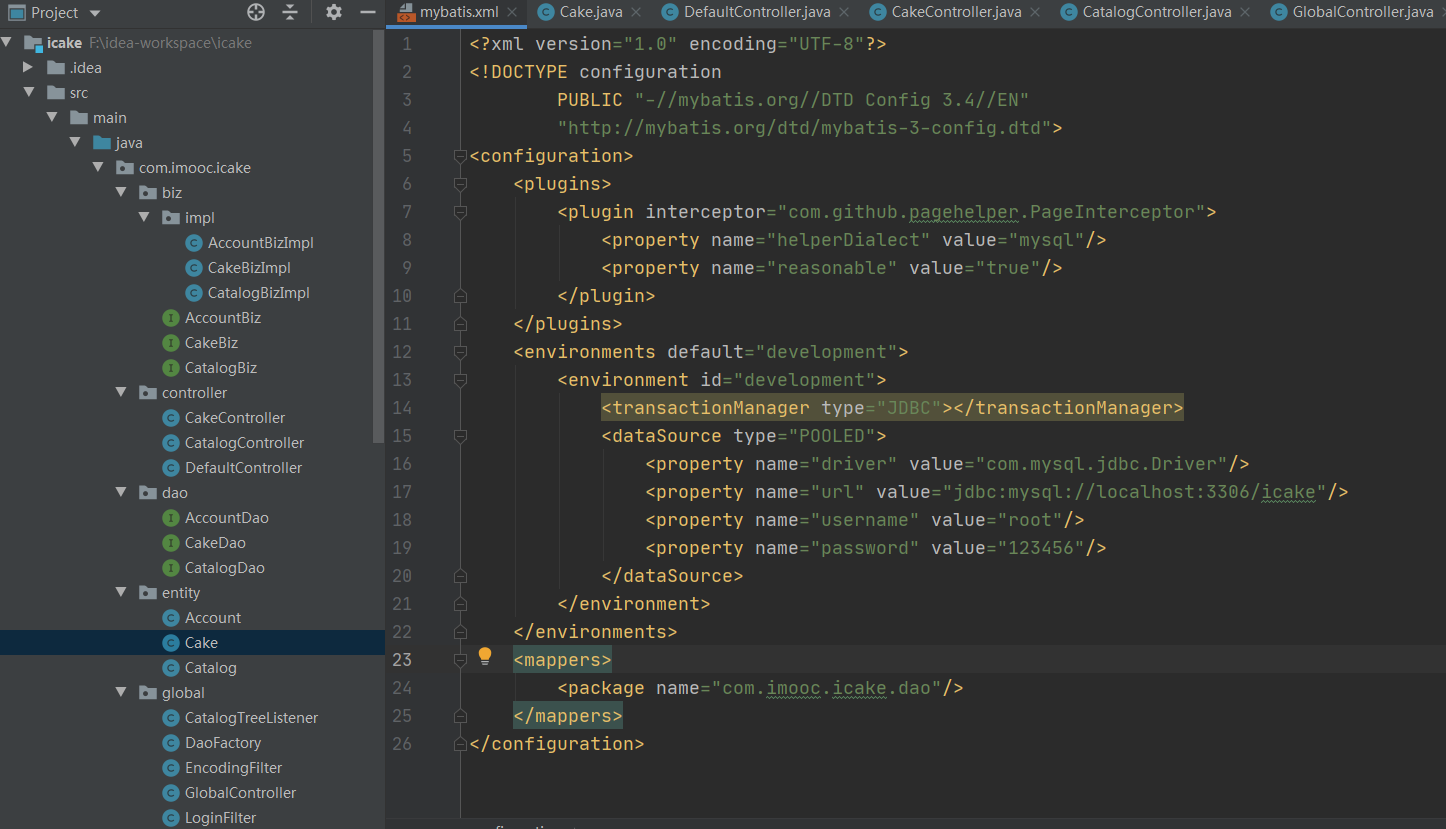The width and height of the screenshot is (1446, 829).
Task: Click the Project panel vertical scrollbar
Action: coord(378,235)
